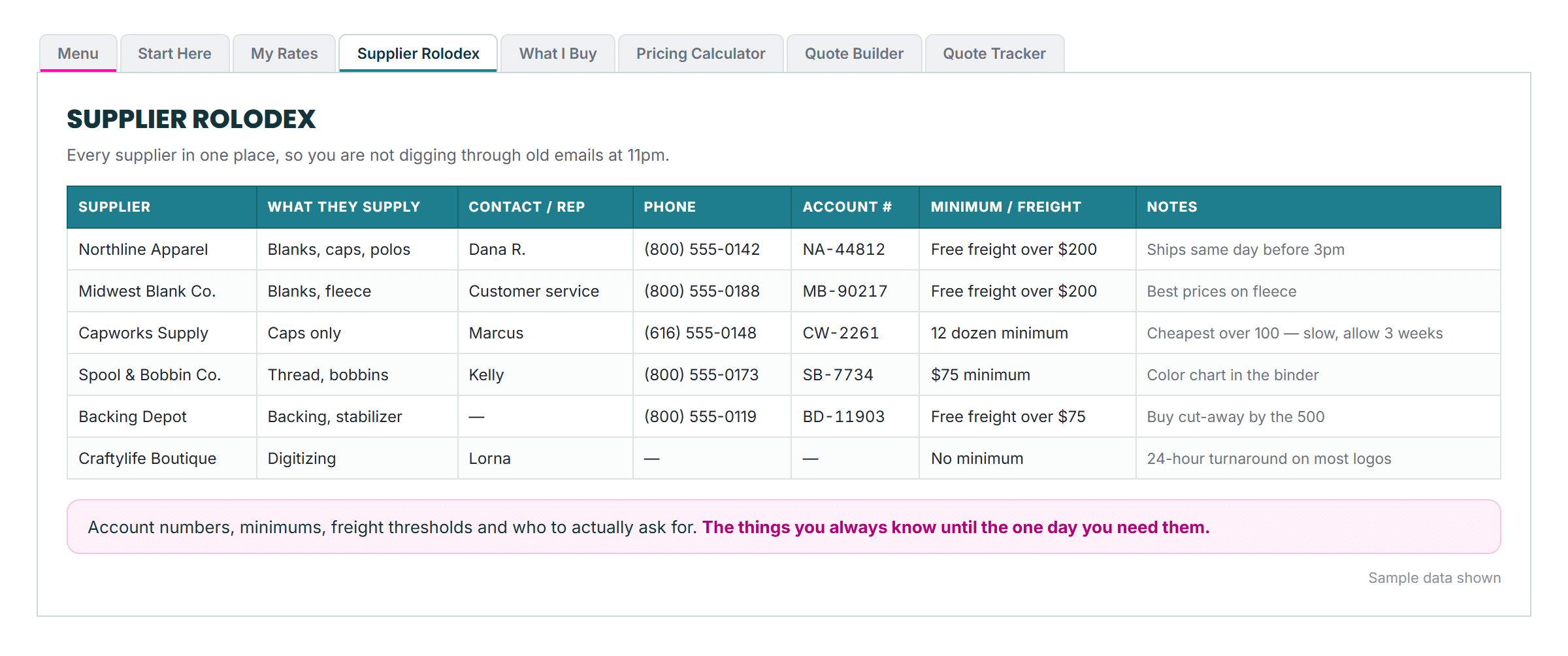Select the Customer service contact cell
This screenshot has height=656, width=1568.
(546, 291)
